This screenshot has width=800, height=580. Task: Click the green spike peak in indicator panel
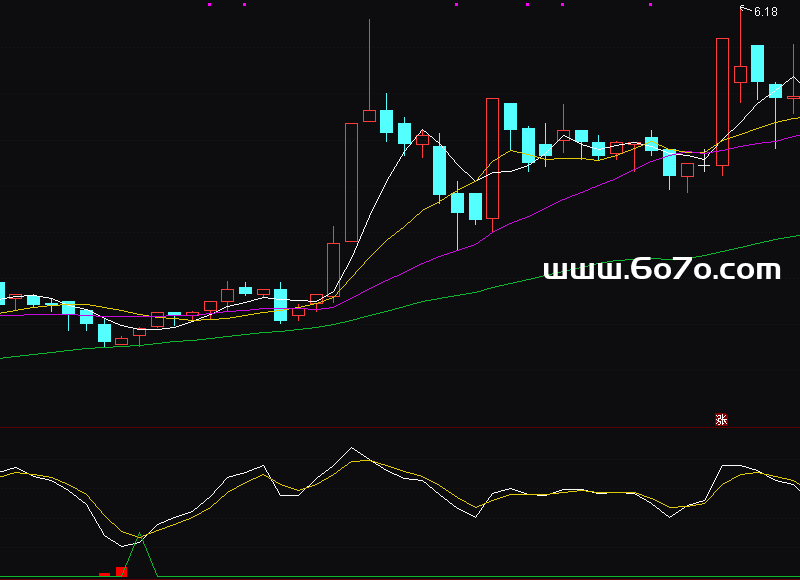[x=141, y=536]
